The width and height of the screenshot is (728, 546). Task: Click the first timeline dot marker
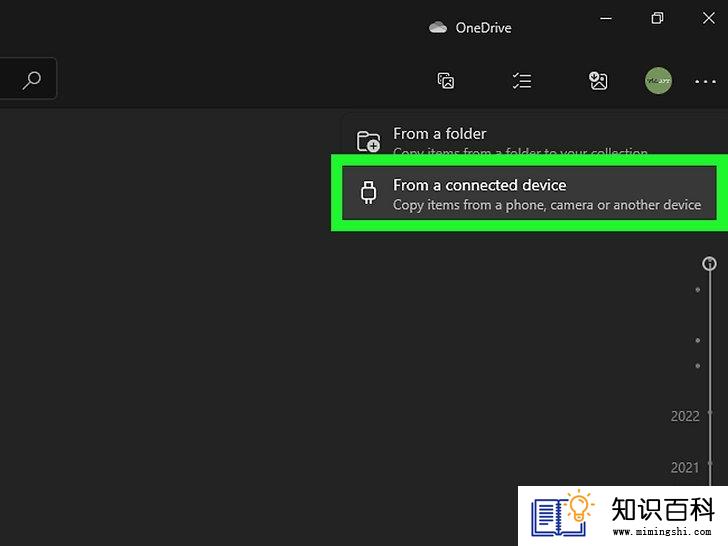(x=697, y=290)
